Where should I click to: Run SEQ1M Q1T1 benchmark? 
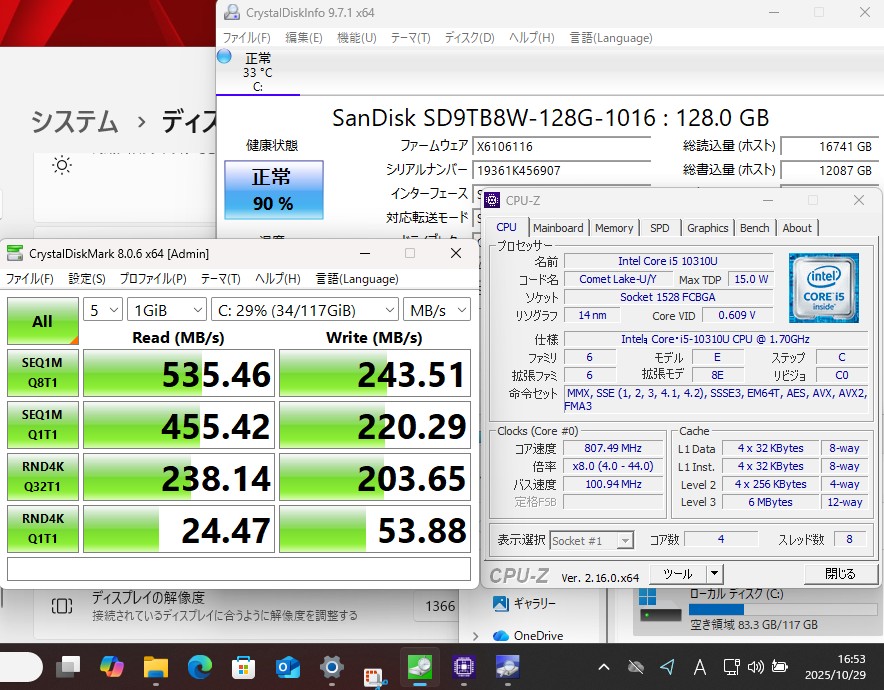tap(43, 424)
